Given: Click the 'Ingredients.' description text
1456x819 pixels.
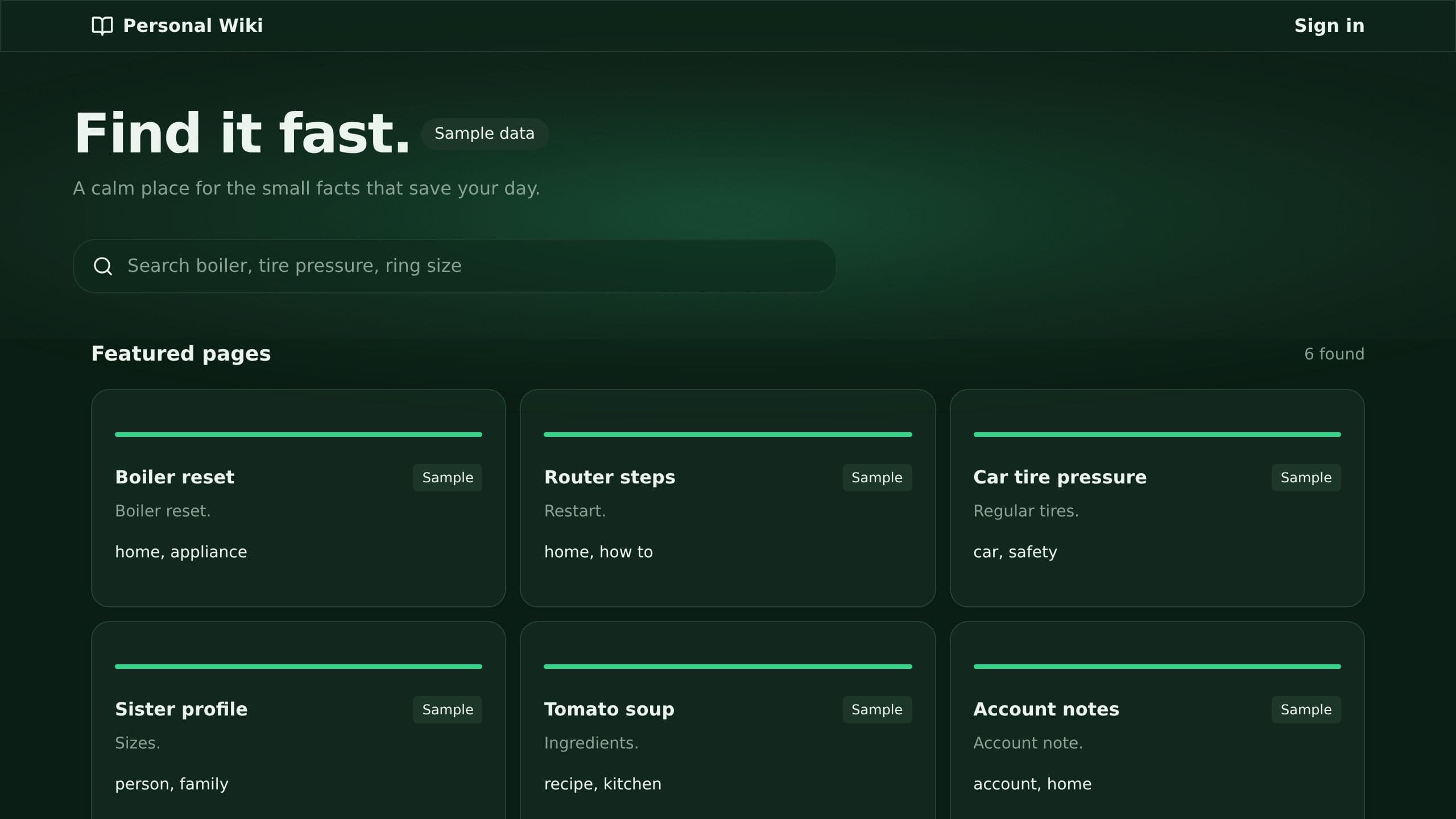Looking at the screenshot, I should [591, 743].
